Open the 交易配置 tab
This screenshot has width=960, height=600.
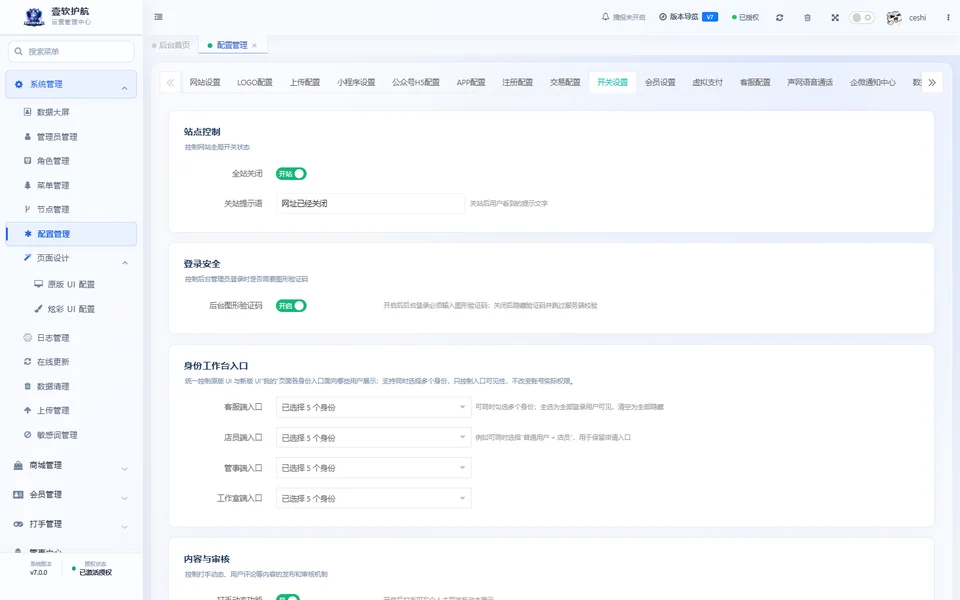tap(565, 82)
